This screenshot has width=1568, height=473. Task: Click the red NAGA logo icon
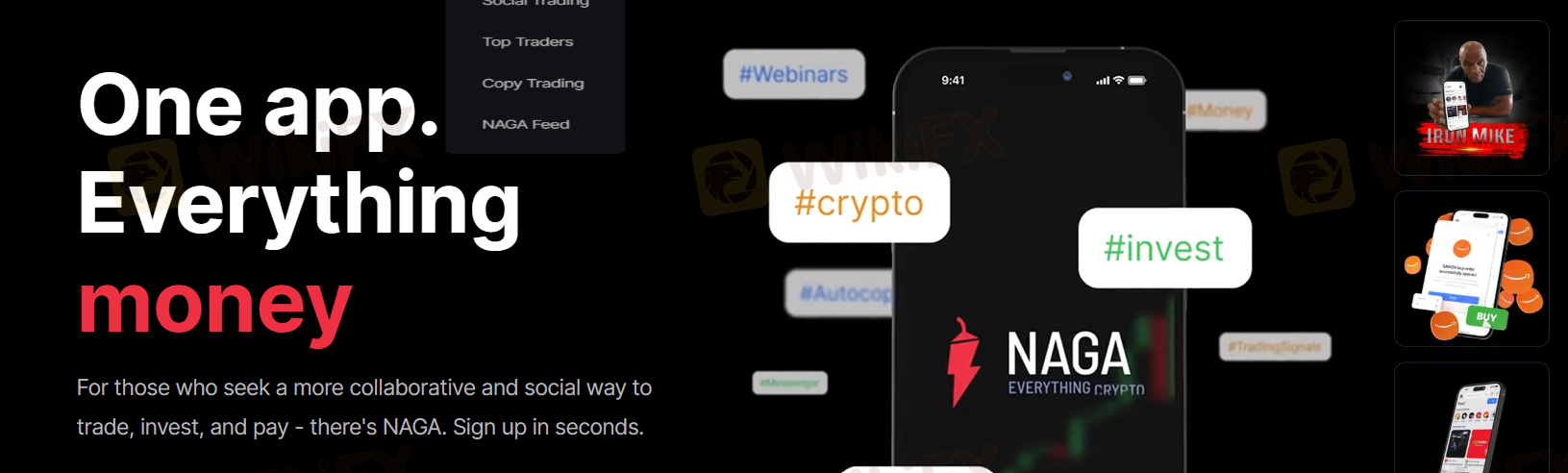(964, 362)
